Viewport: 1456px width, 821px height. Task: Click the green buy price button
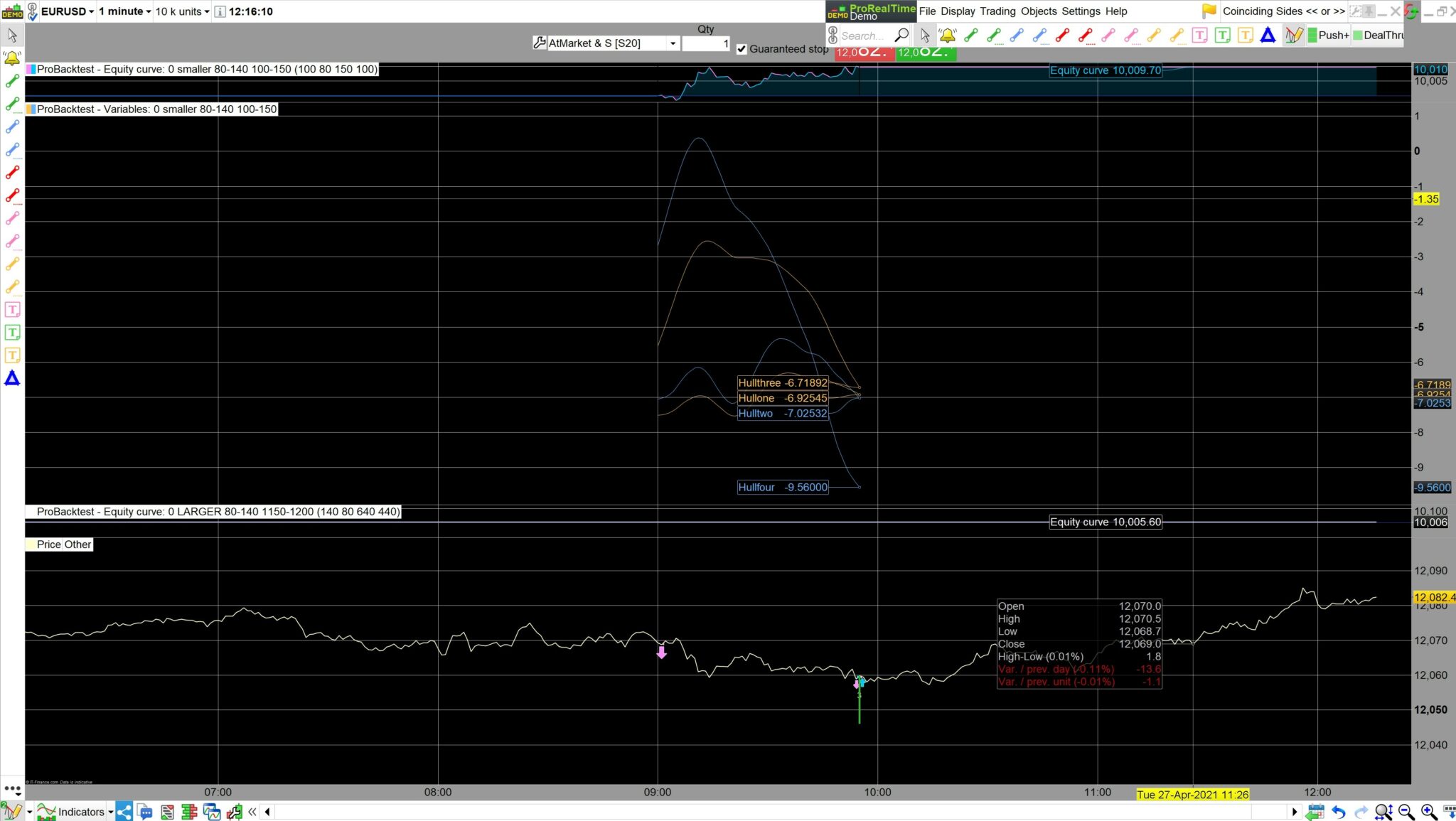pyautogui.click(x=925, y=53)
